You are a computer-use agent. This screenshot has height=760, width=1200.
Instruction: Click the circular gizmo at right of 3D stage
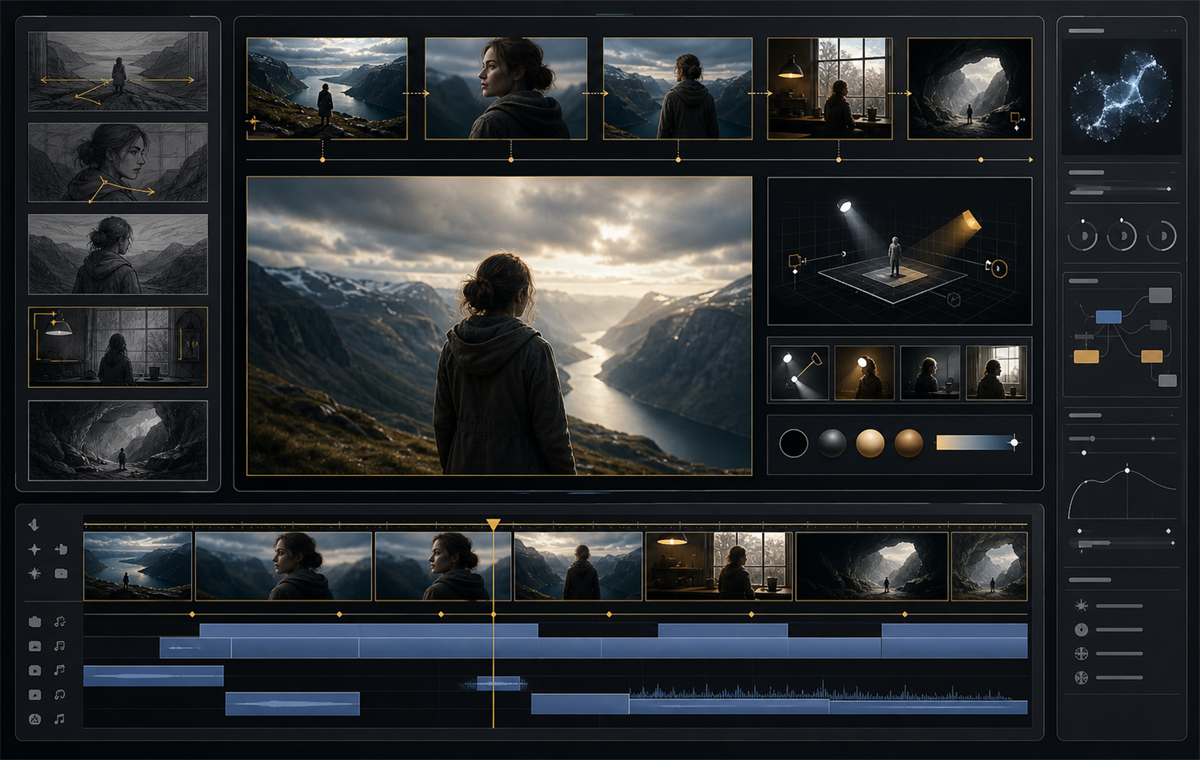tap(997, 268)
